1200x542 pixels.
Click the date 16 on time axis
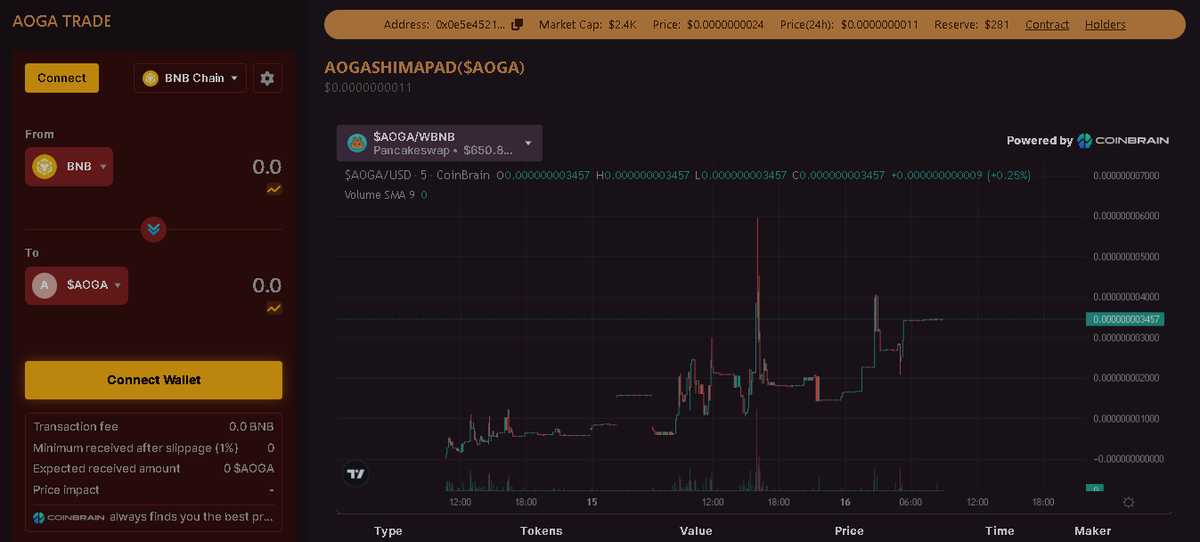click(x=844, y=502)
